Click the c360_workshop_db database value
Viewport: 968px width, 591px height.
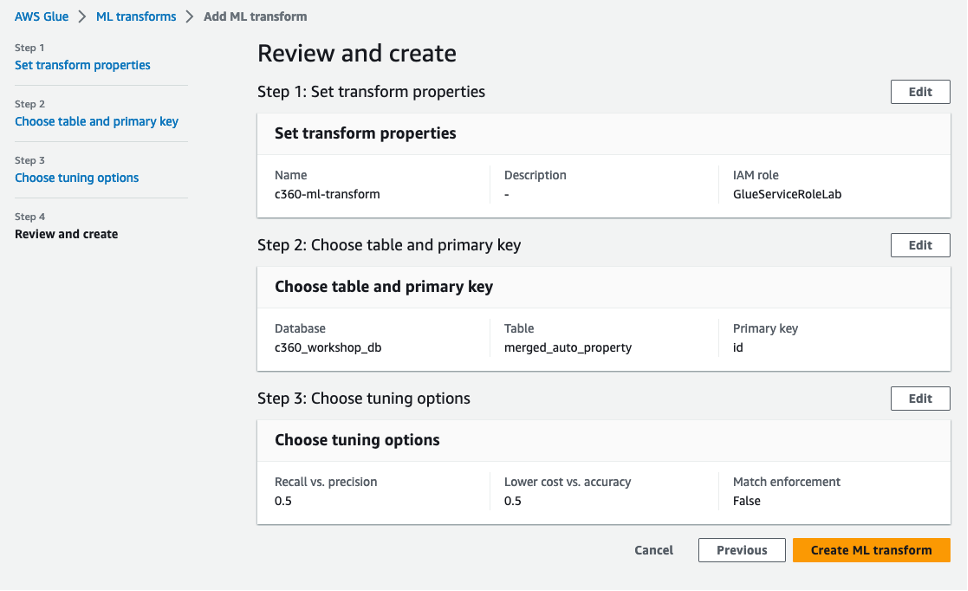(328, 348)
